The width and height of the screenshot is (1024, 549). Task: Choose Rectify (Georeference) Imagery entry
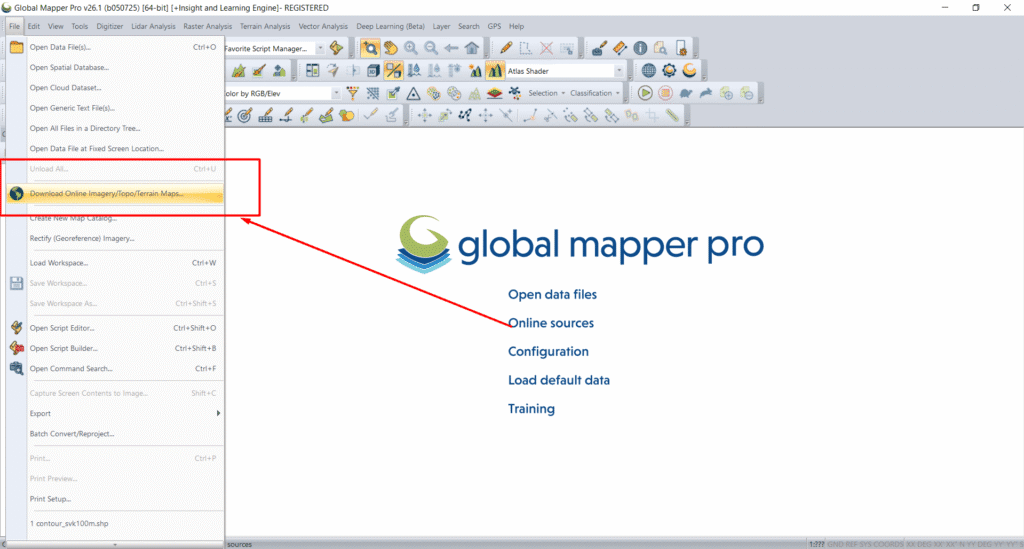[115, 238]
